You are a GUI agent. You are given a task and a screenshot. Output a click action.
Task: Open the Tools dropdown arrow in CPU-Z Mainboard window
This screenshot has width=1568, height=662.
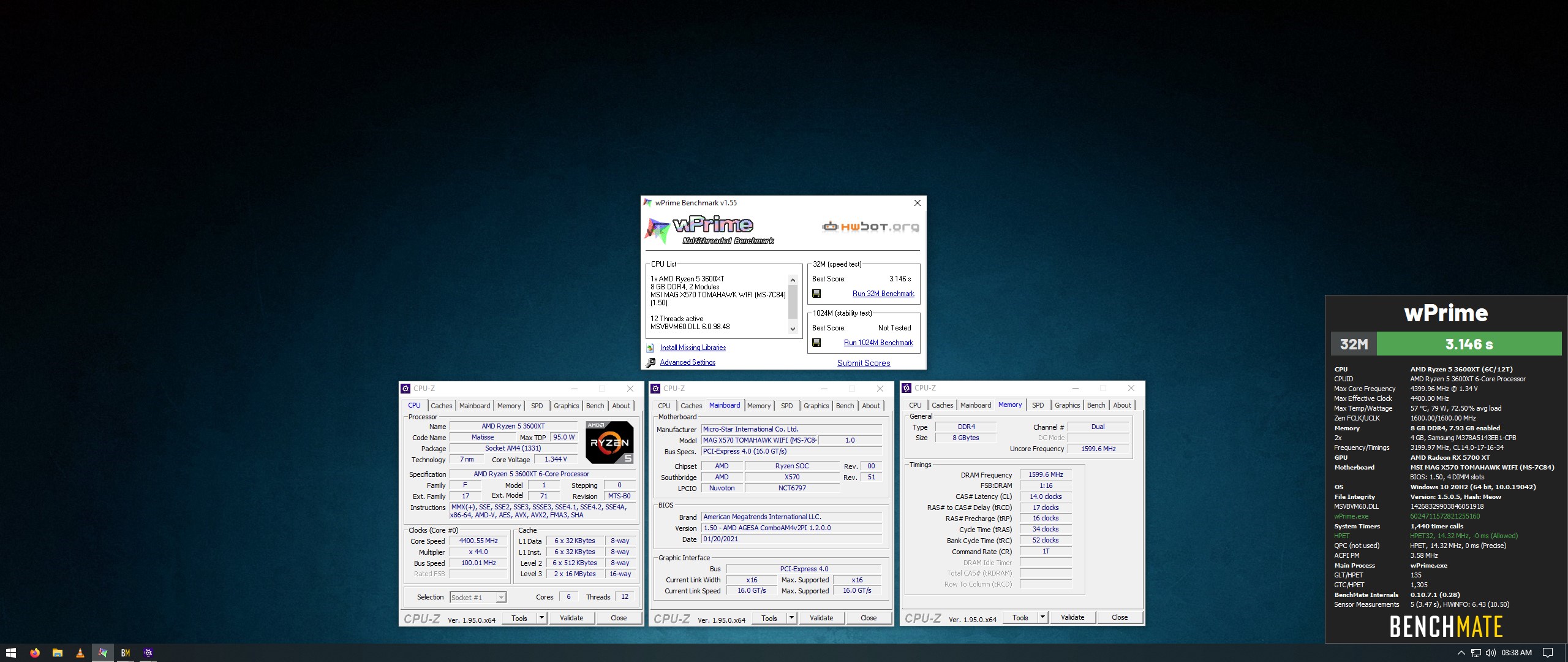pos(791,618)
